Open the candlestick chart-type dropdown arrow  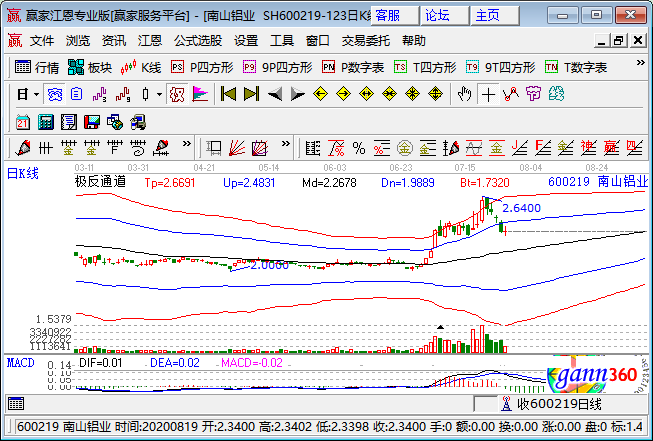[x=160, y=95]
